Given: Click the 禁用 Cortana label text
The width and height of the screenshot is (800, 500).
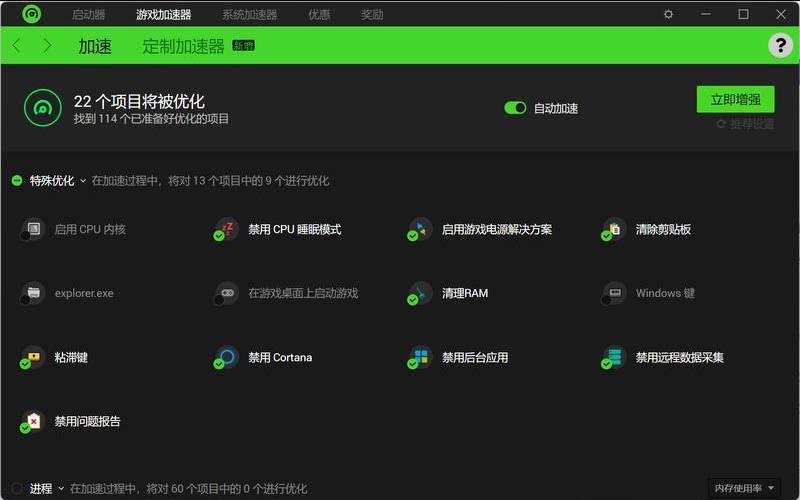Looking at the screenshot, I should (280, 357).
